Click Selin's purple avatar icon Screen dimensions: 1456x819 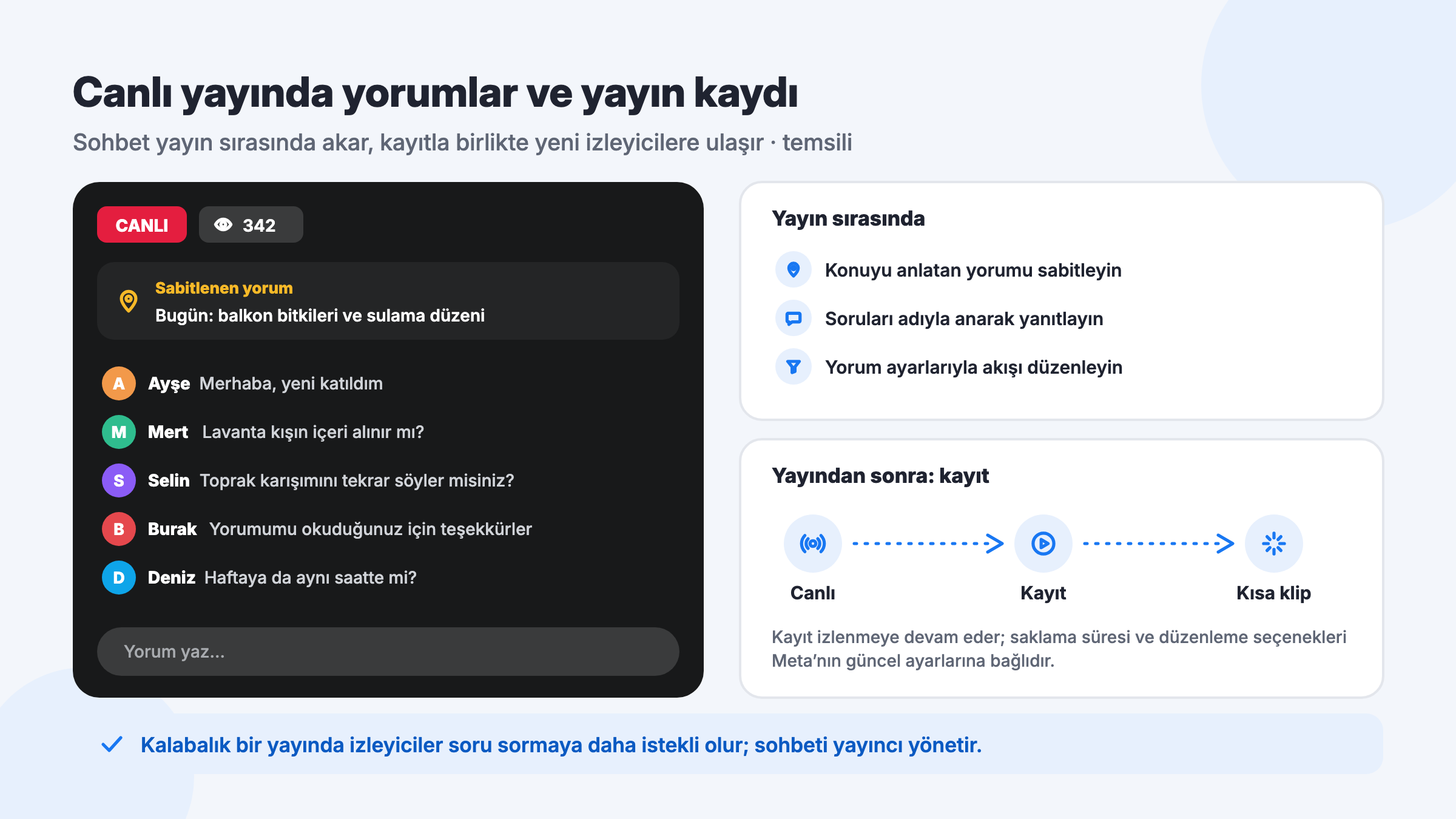[119, 480]
